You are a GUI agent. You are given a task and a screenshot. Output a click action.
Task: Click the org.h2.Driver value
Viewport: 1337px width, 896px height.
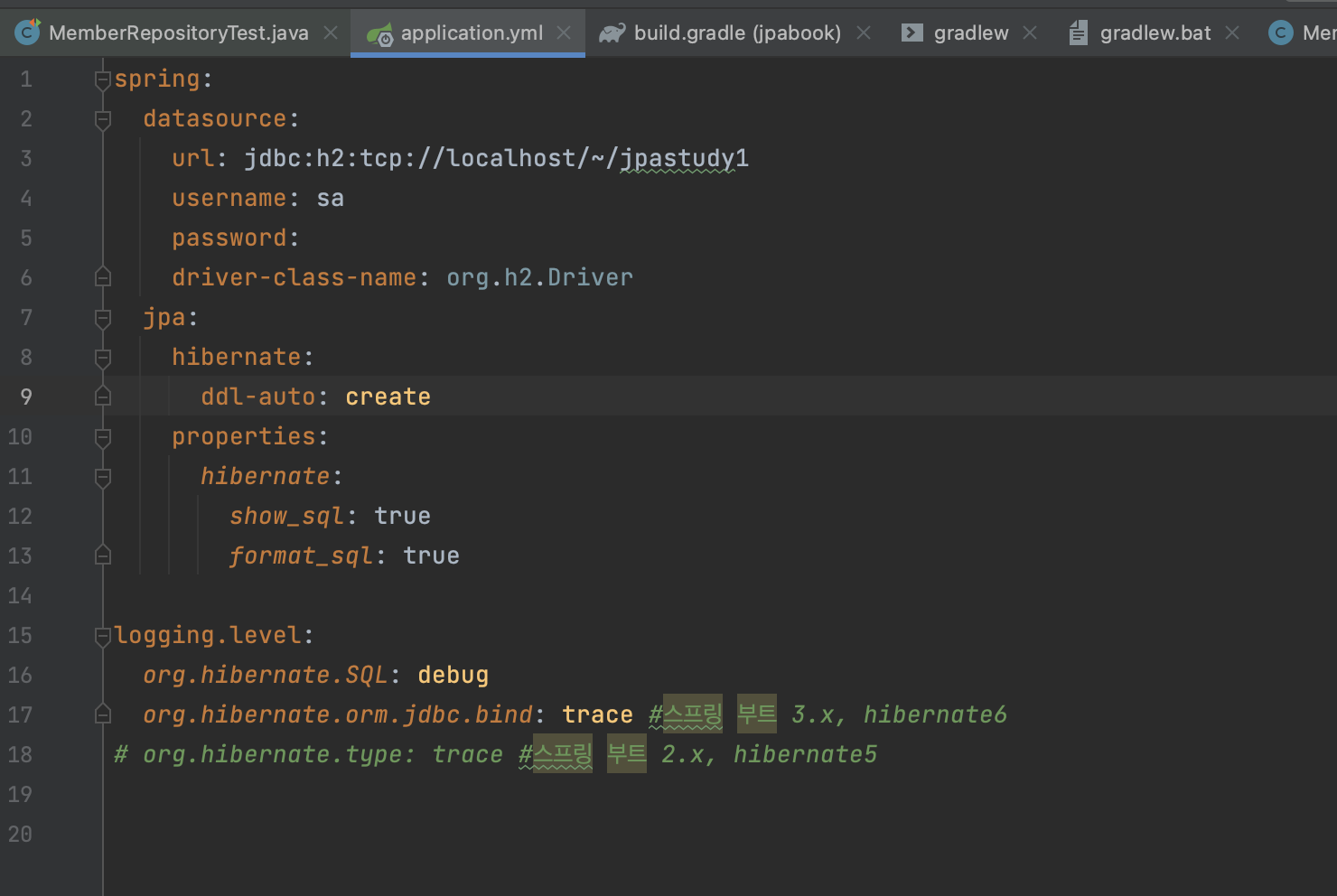coord(539,278)
